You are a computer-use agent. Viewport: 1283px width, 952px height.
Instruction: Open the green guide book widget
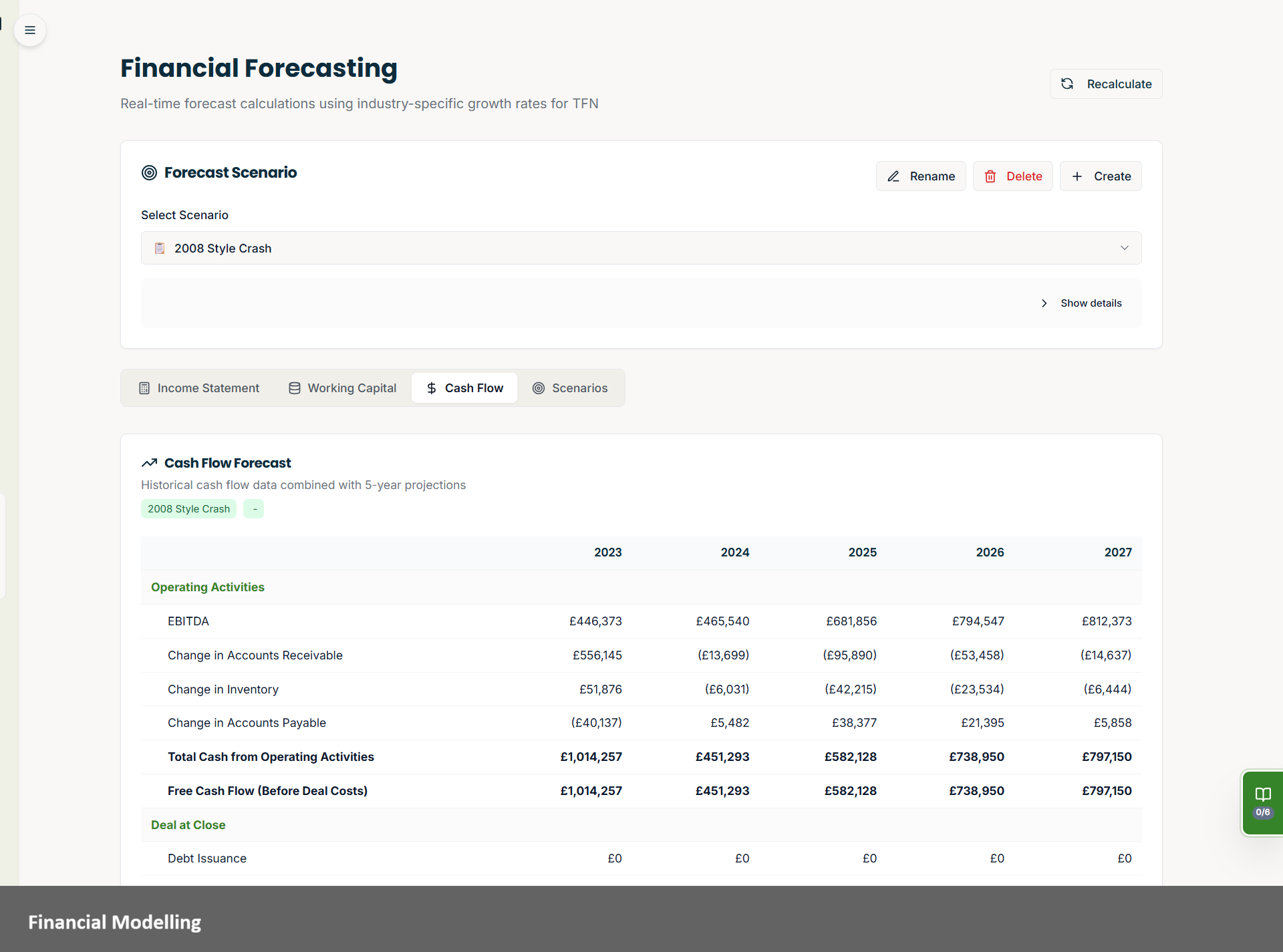coord(1262,802)
